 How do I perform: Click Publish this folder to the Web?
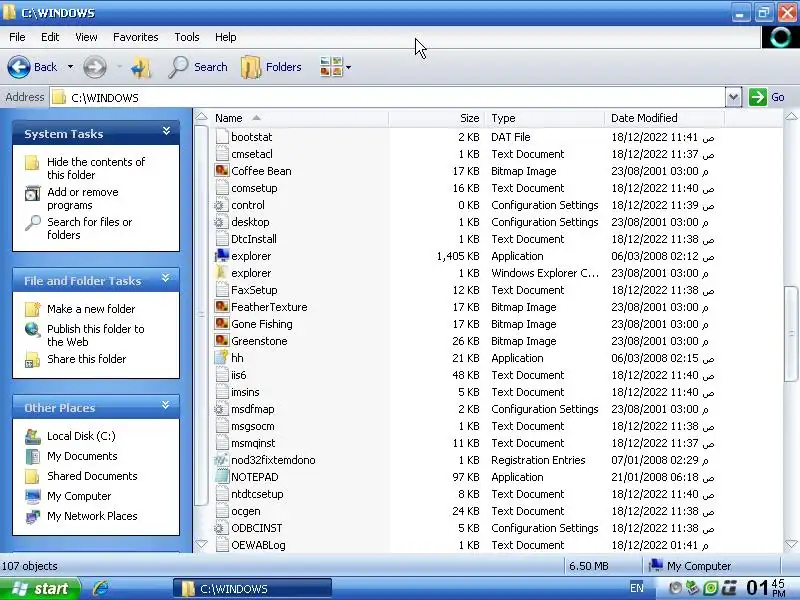click(95, 335)
